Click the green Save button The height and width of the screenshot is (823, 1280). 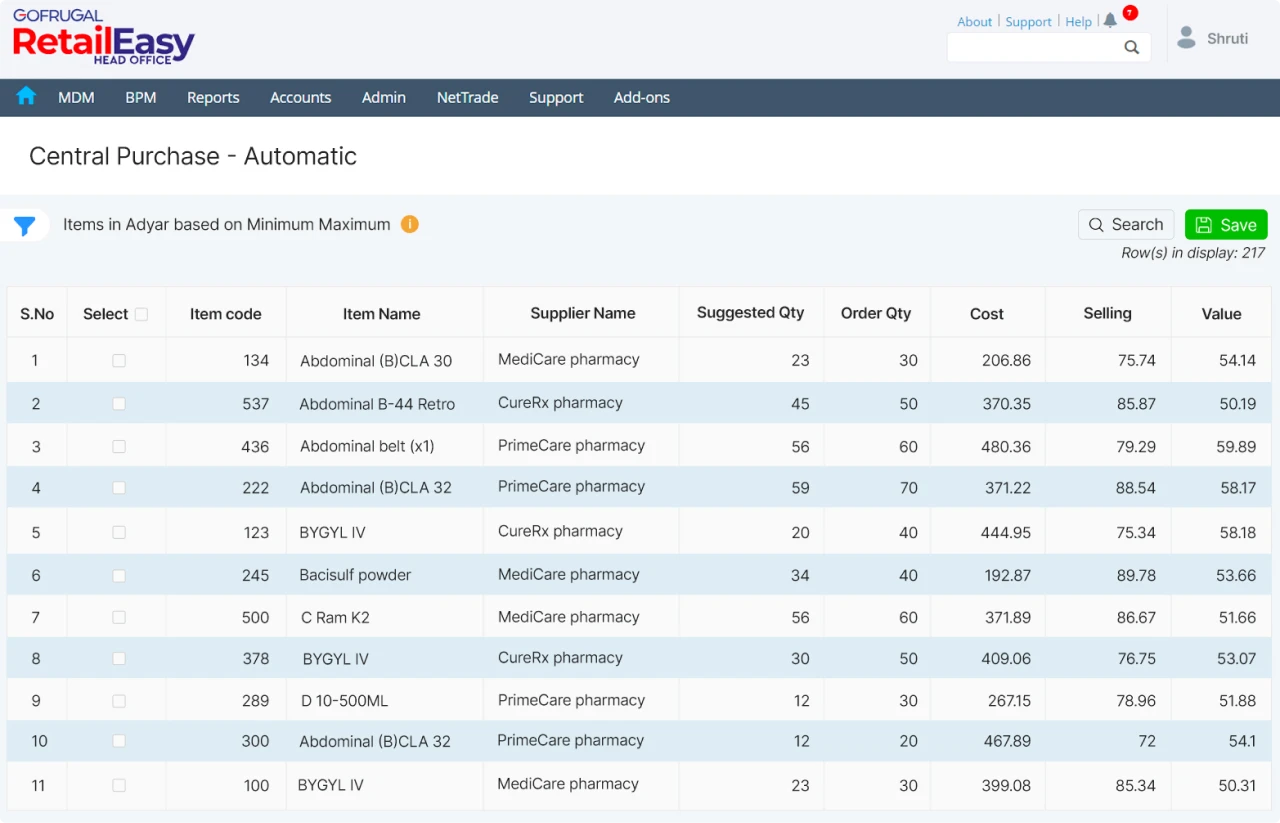tap(1226, 224)
